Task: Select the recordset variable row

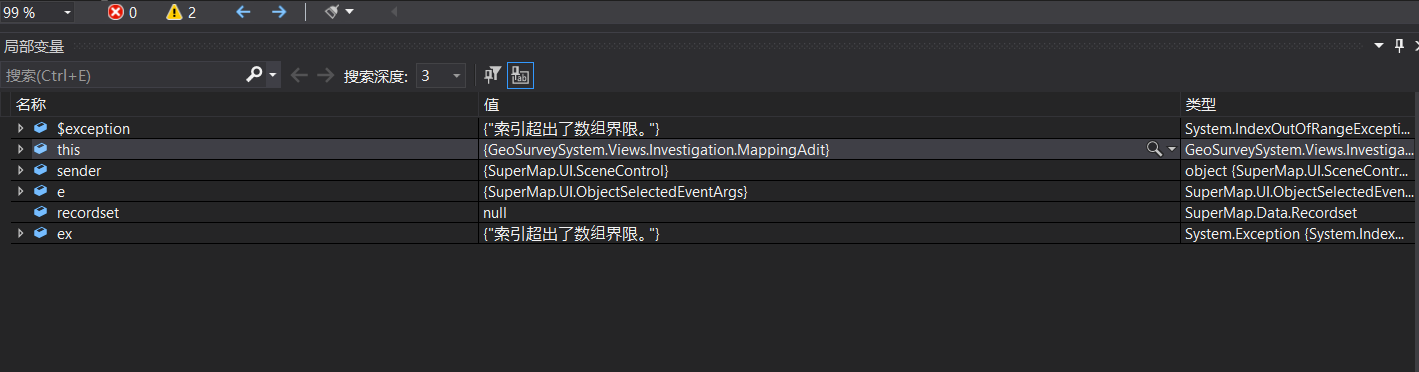Action: point(709,213)
